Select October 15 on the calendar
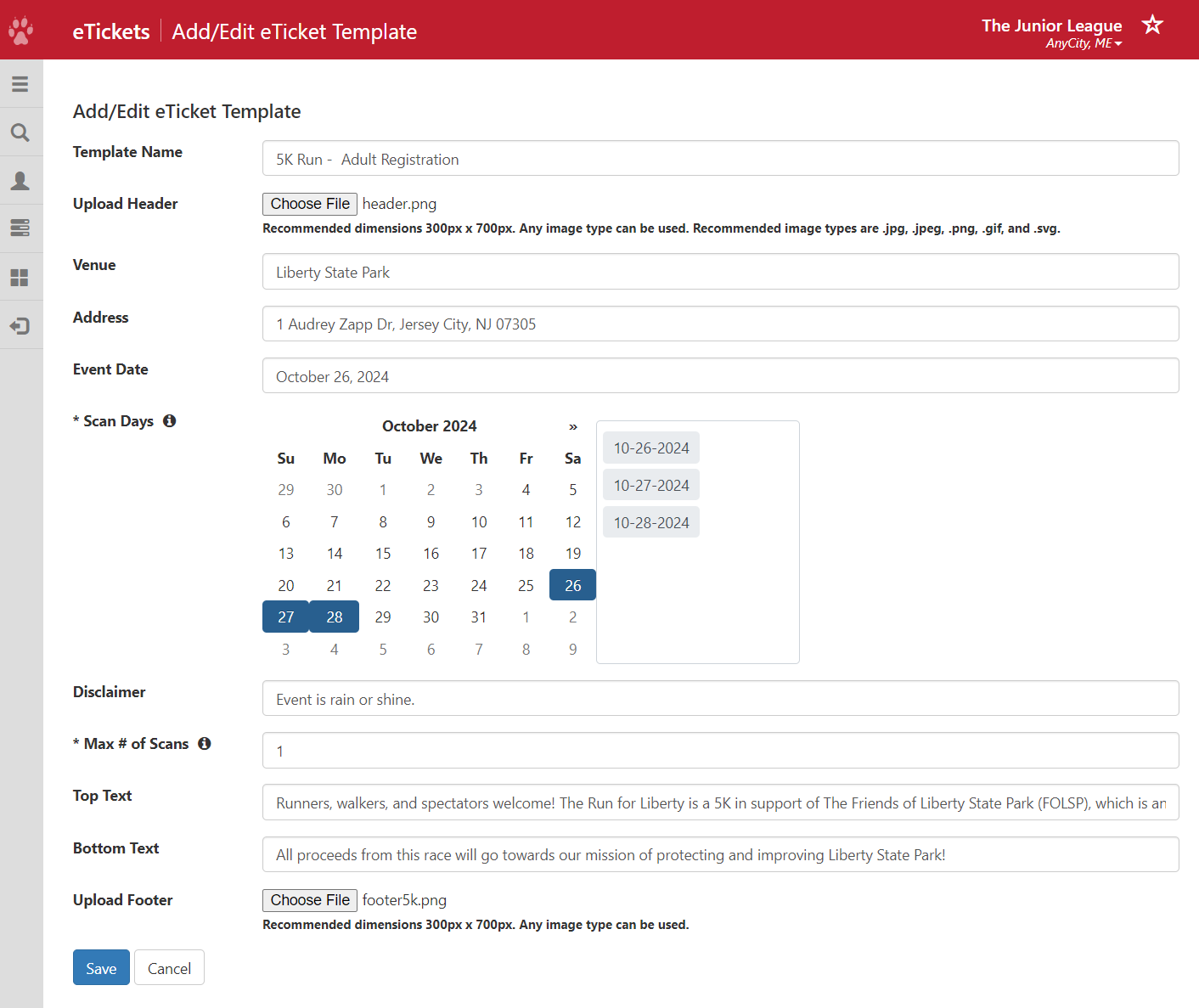Viewport: 1199px width, 1008px height. [383, 554]
